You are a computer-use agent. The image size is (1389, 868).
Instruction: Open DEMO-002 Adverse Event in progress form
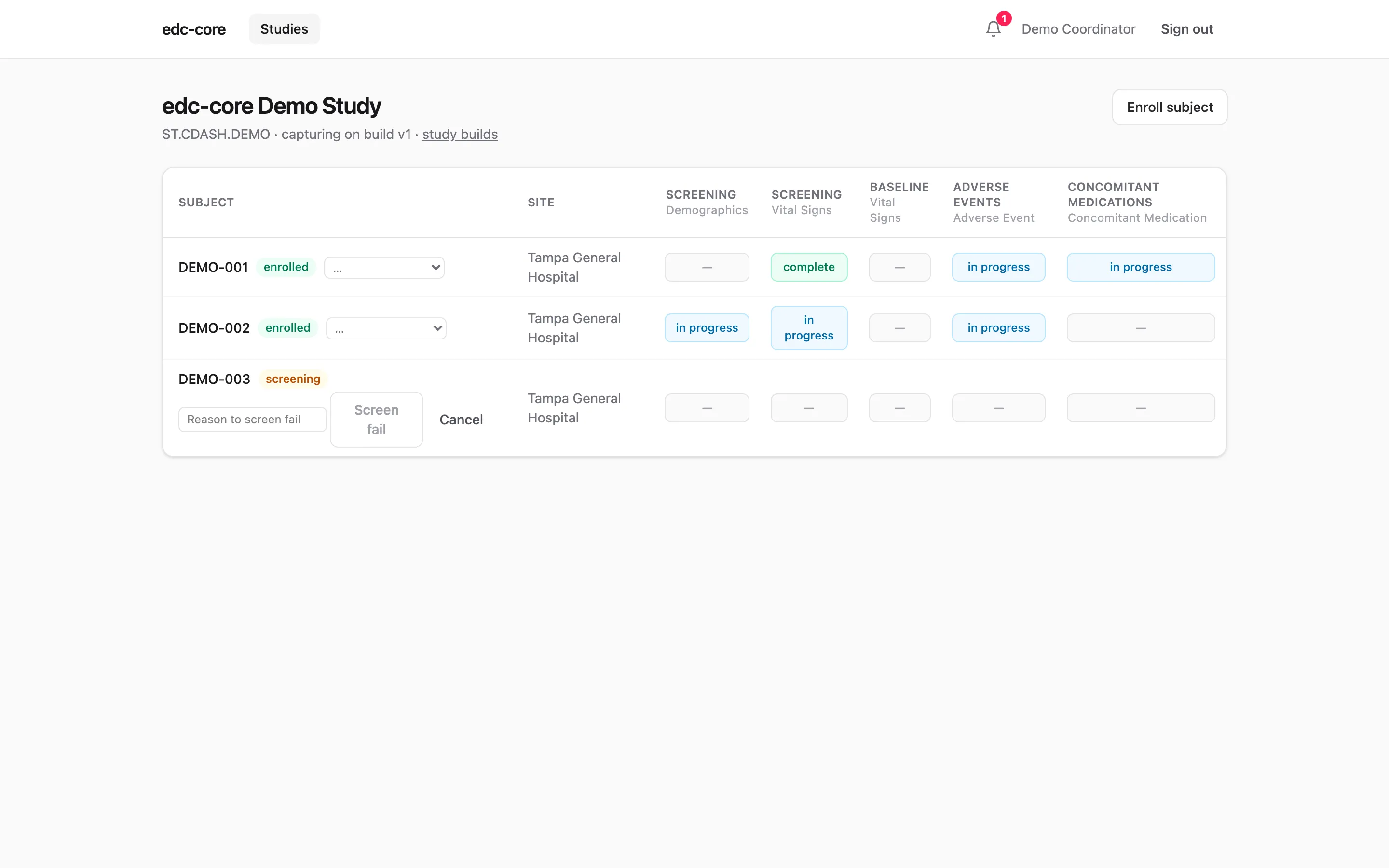pos(998,328)
